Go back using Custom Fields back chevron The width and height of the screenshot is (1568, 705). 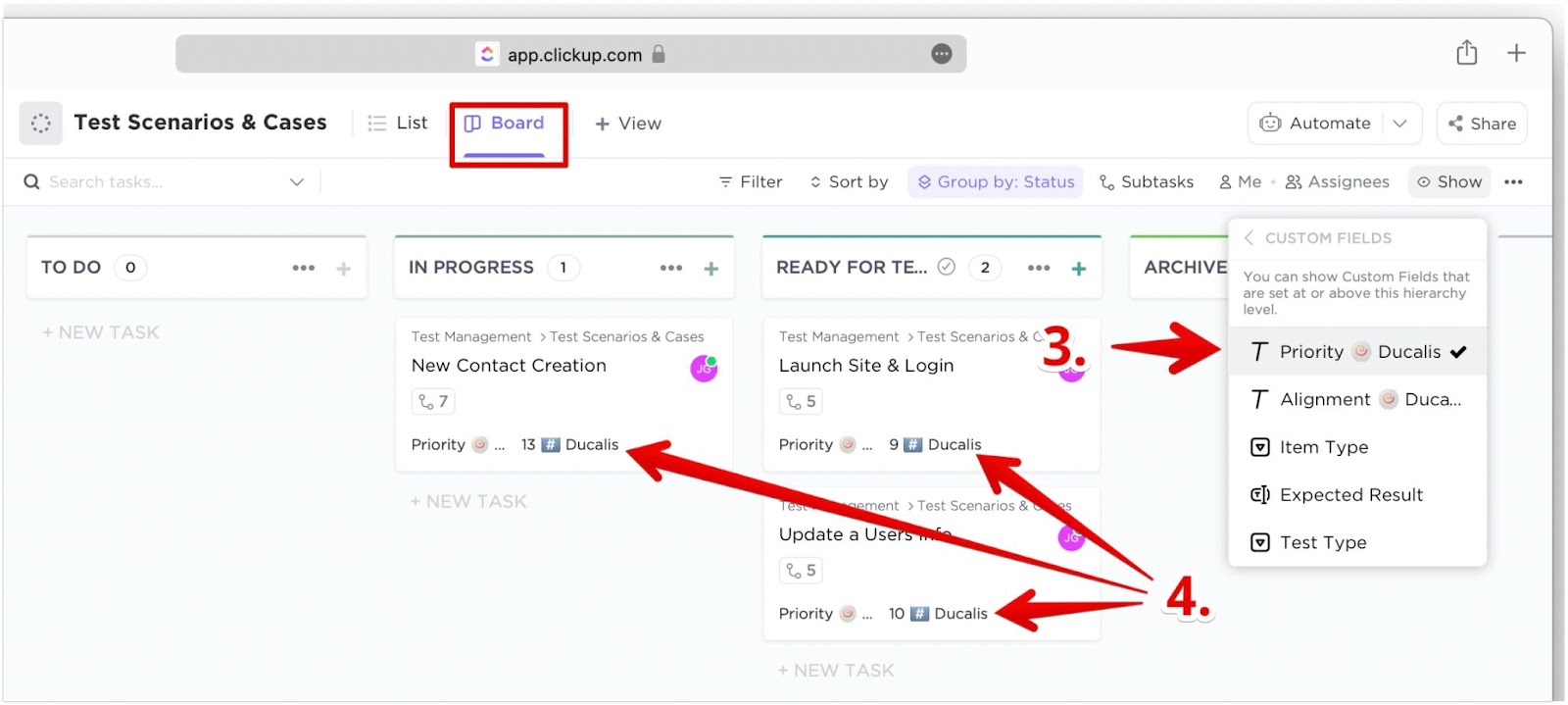coord(1249,238)
